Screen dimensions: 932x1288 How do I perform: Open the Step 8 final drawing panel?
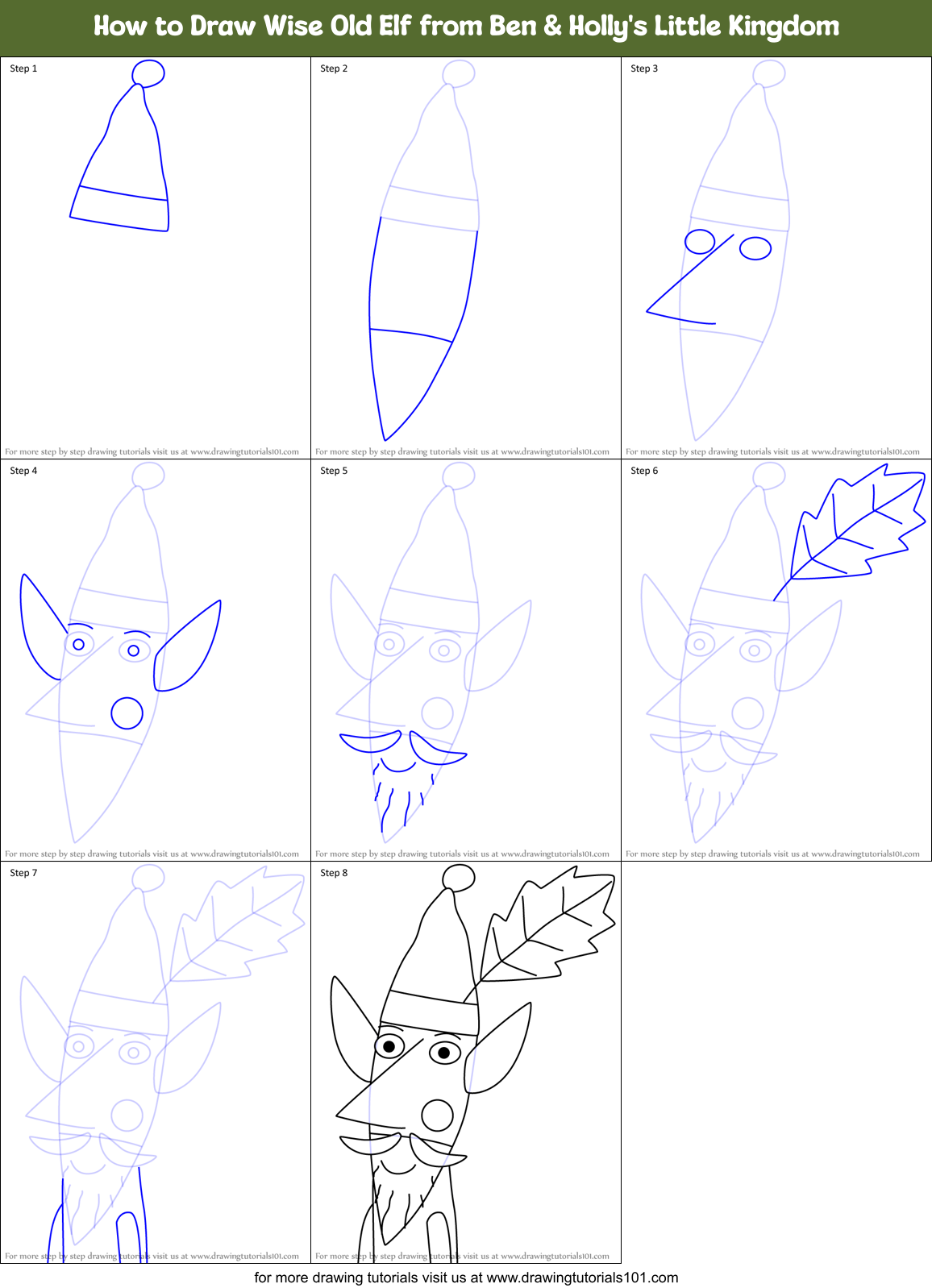pyautogui.click(x=466, y=1062)
